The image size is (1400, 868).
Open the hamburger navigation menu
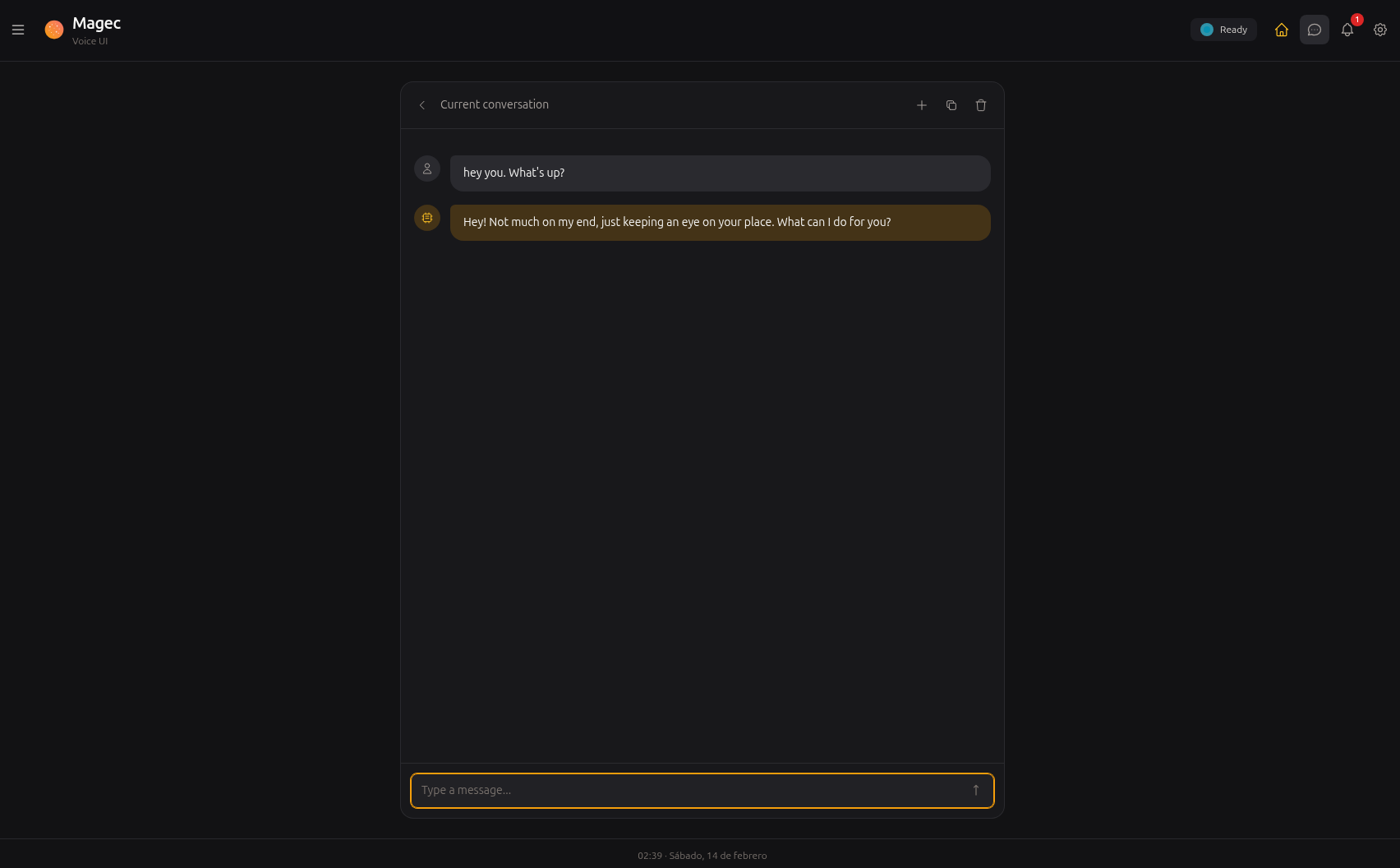pos(18,30)
